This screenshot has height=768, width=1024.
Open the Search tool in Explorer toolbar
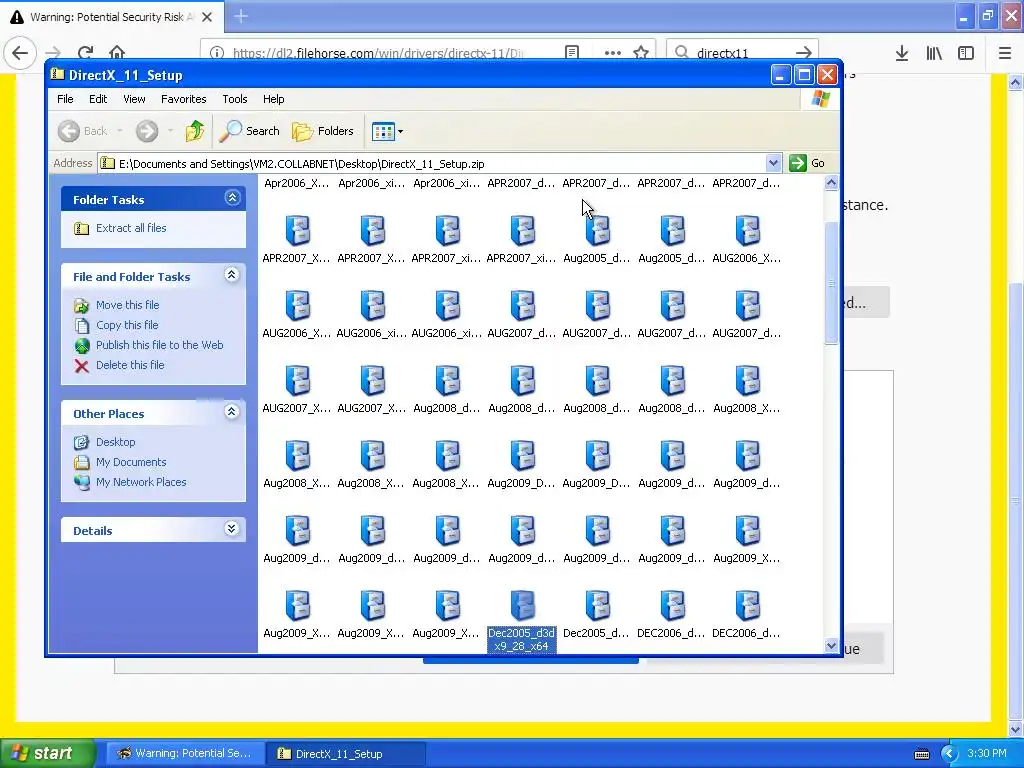pyautogui.click(x=249, y=131)
